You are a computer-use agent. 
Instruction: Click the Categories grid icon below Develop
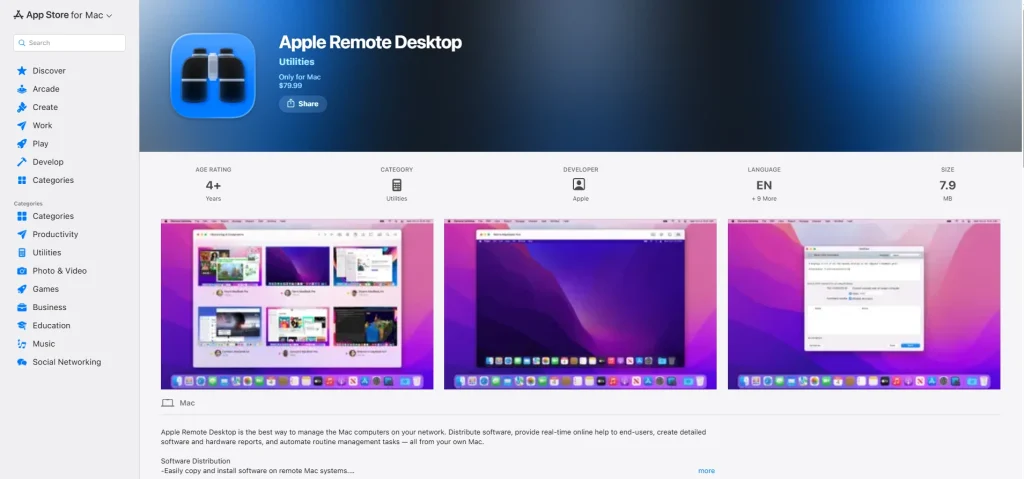tap(22, 180)
